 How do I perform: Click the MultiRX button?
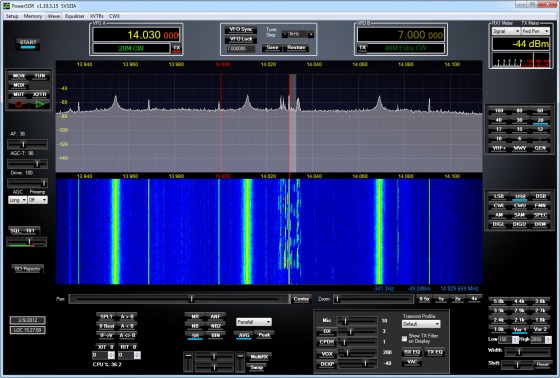click(x=259, y=357)
